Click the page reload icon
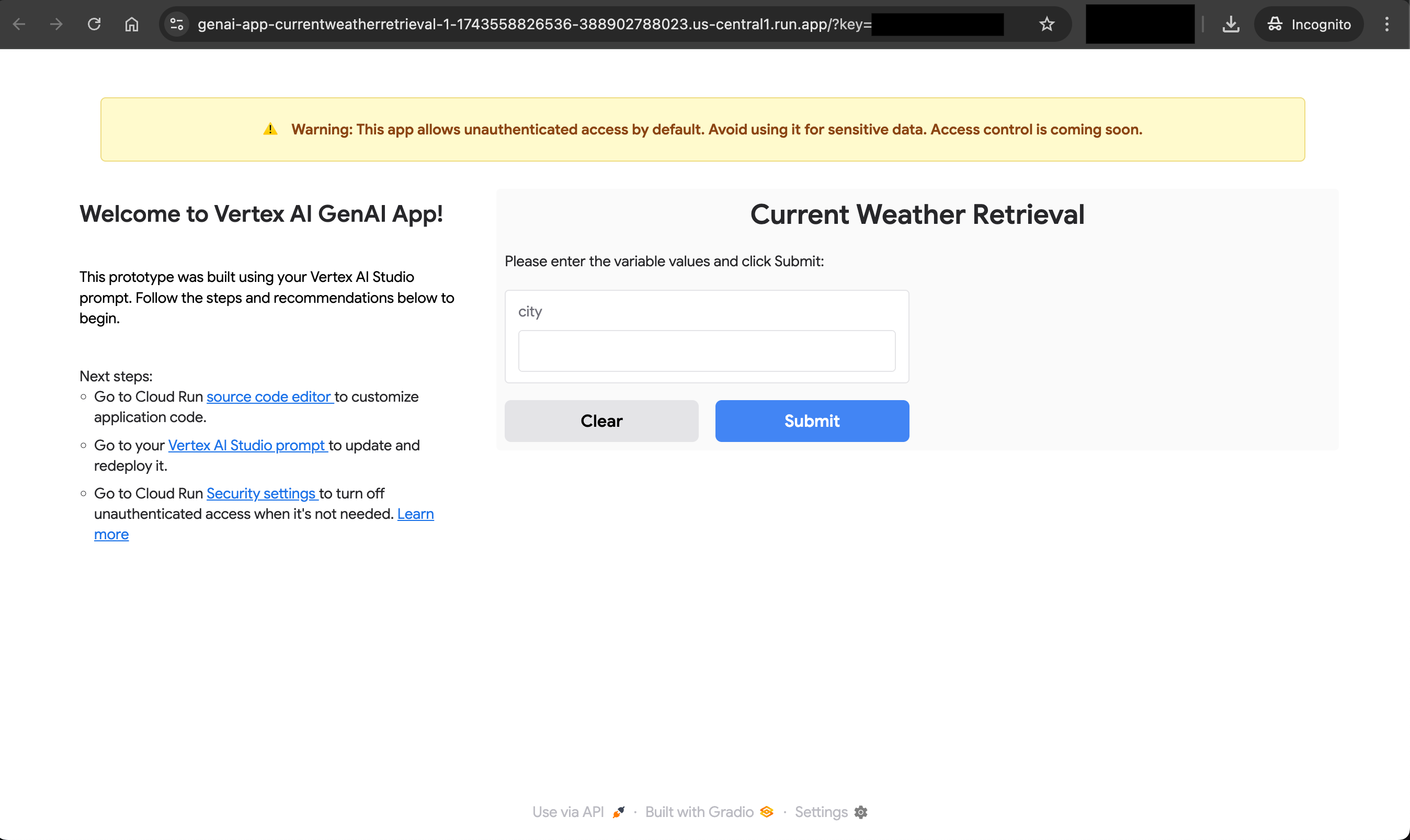Screen dimensions: 1410x840 click(x=95, y=24)
